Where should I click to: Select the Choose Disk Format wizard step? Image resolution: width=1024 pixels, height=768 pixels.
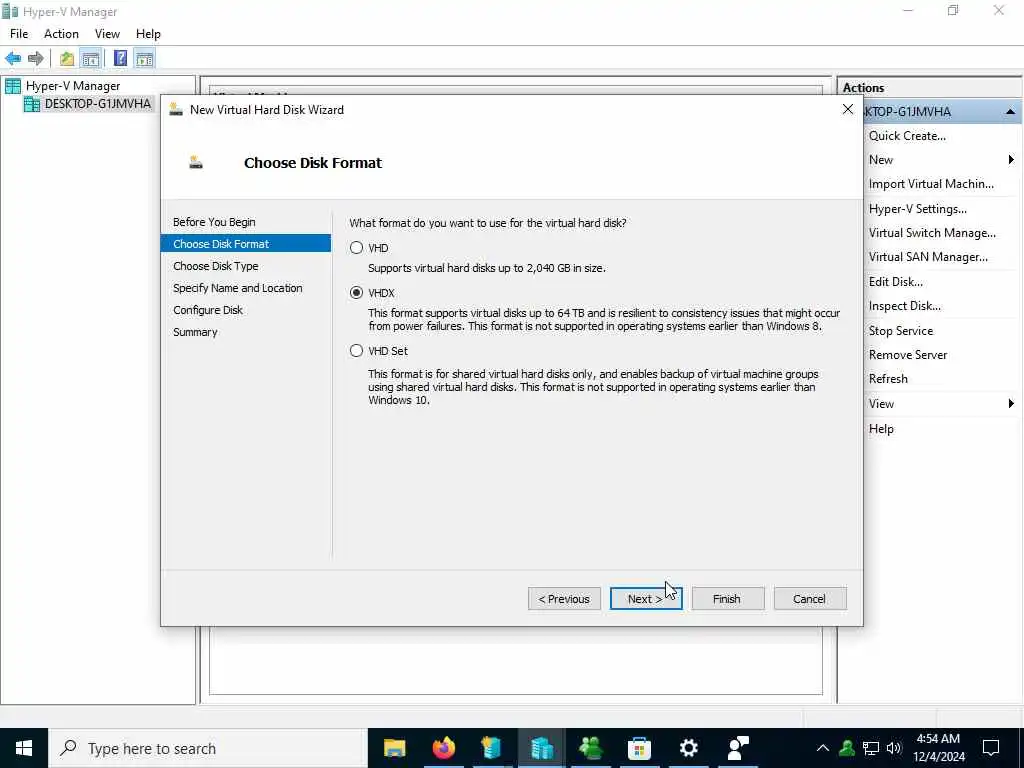pyautogui.click(x=246, y=244)
